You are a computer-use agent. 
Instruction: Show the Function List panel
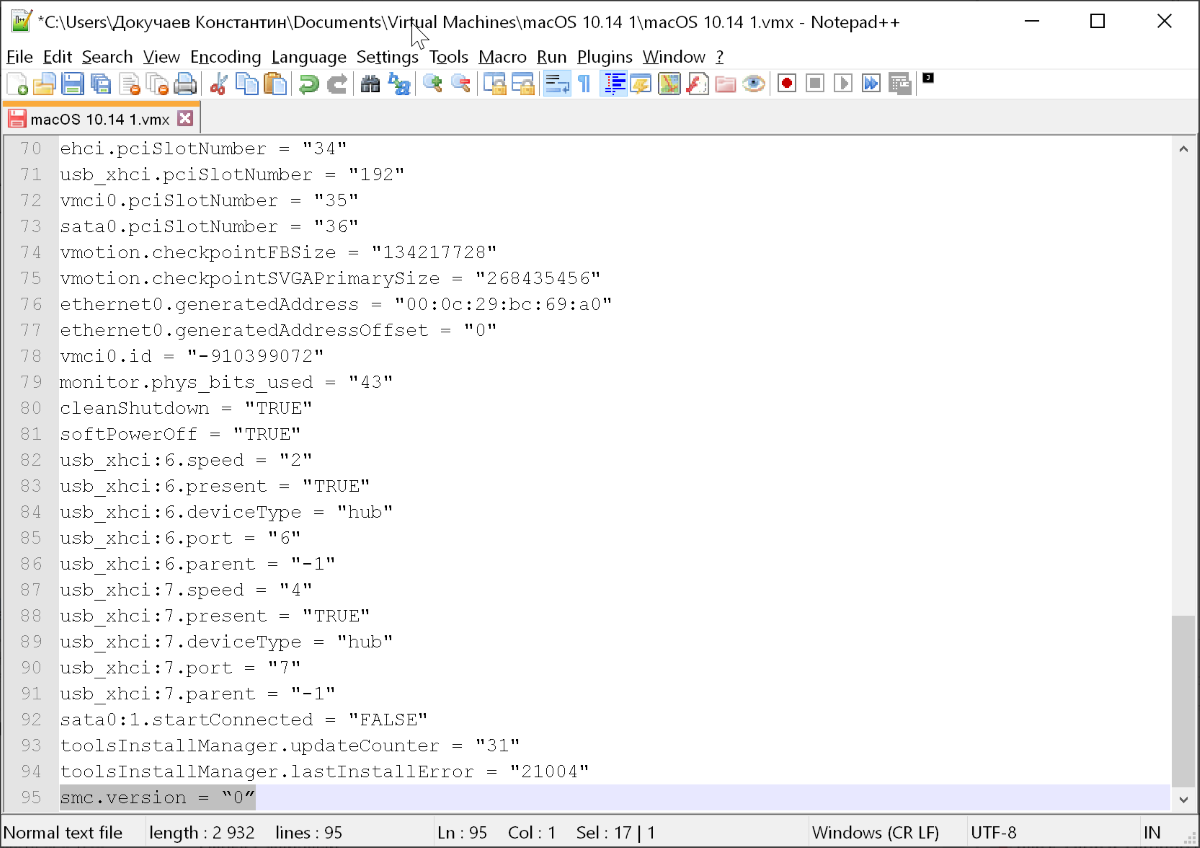pyautogui.click(x=697, y=84)
